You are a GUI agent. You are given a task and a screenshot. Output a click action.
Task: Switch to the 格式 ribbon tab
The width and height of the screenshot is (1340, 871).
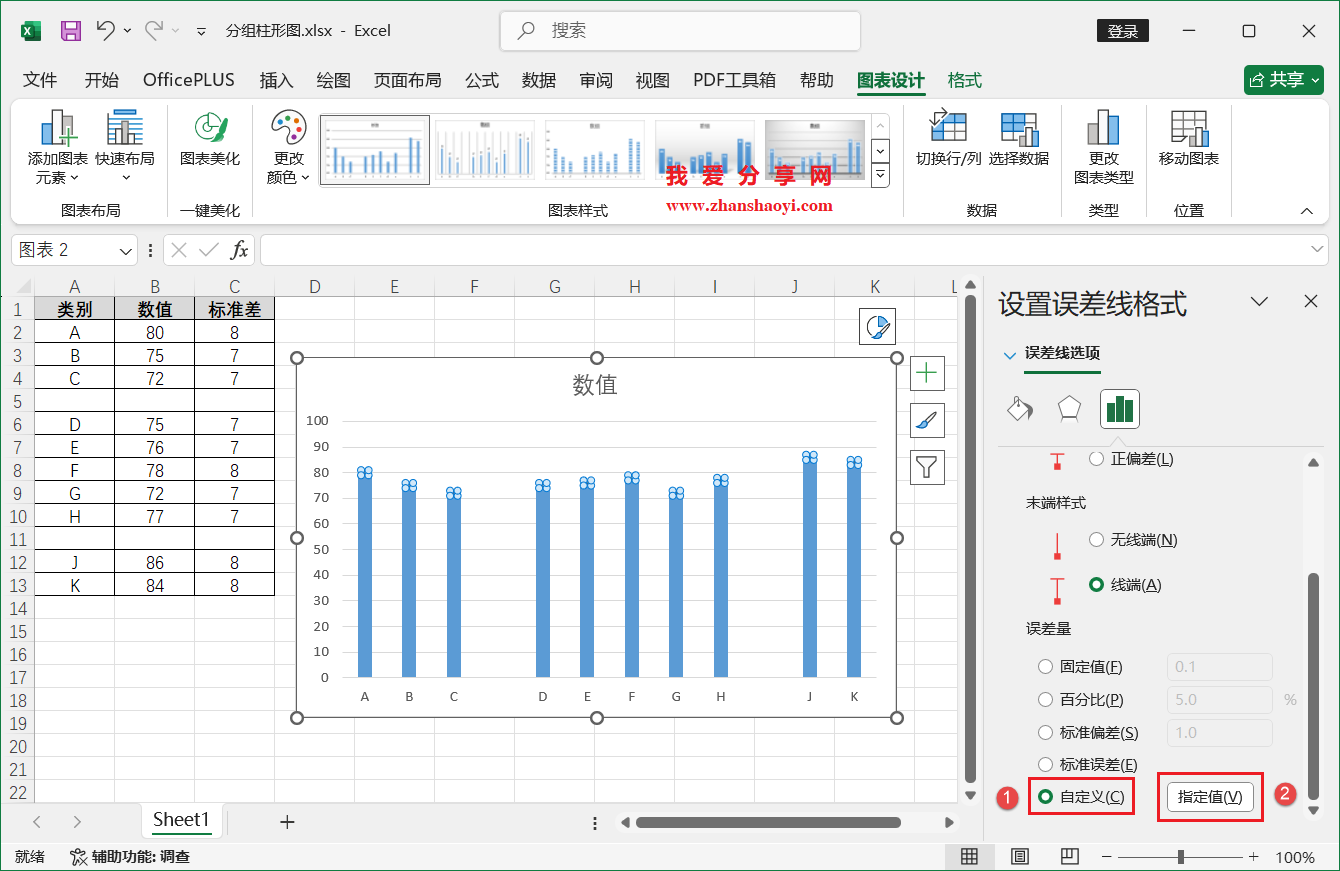point(964,80)
